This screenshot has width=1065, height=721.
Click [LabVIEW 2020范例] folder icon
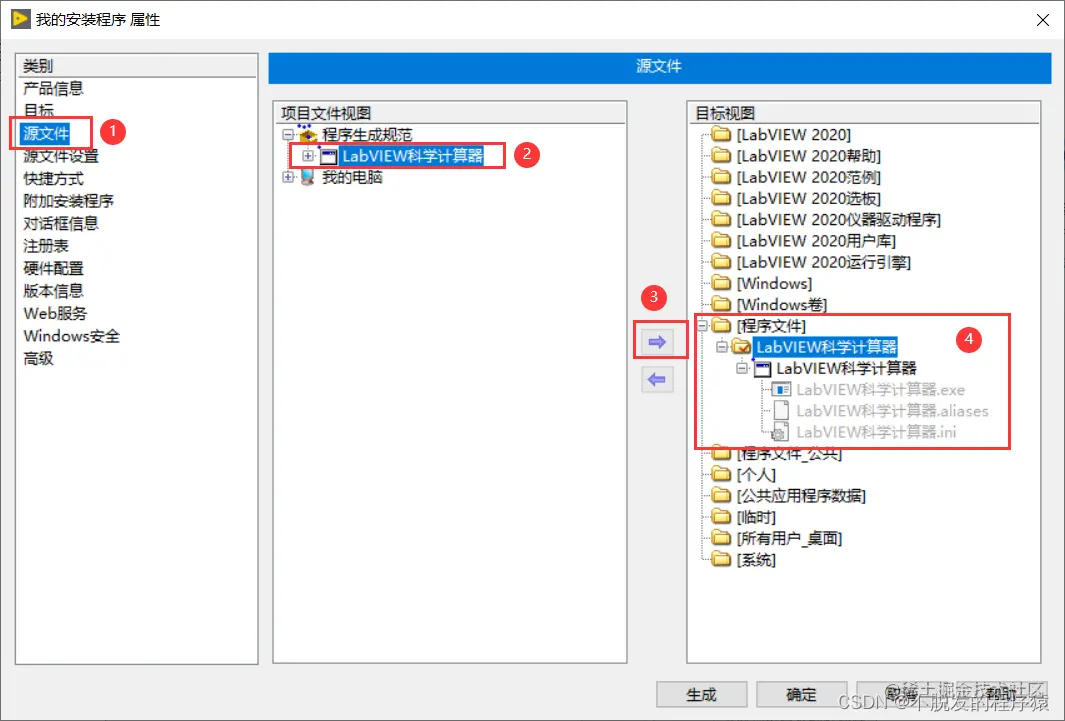click(721, 177)
